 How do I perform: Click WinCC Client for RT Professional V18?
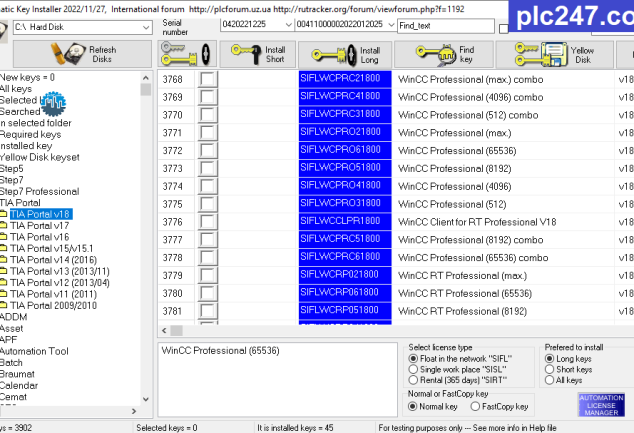point(477,222)
